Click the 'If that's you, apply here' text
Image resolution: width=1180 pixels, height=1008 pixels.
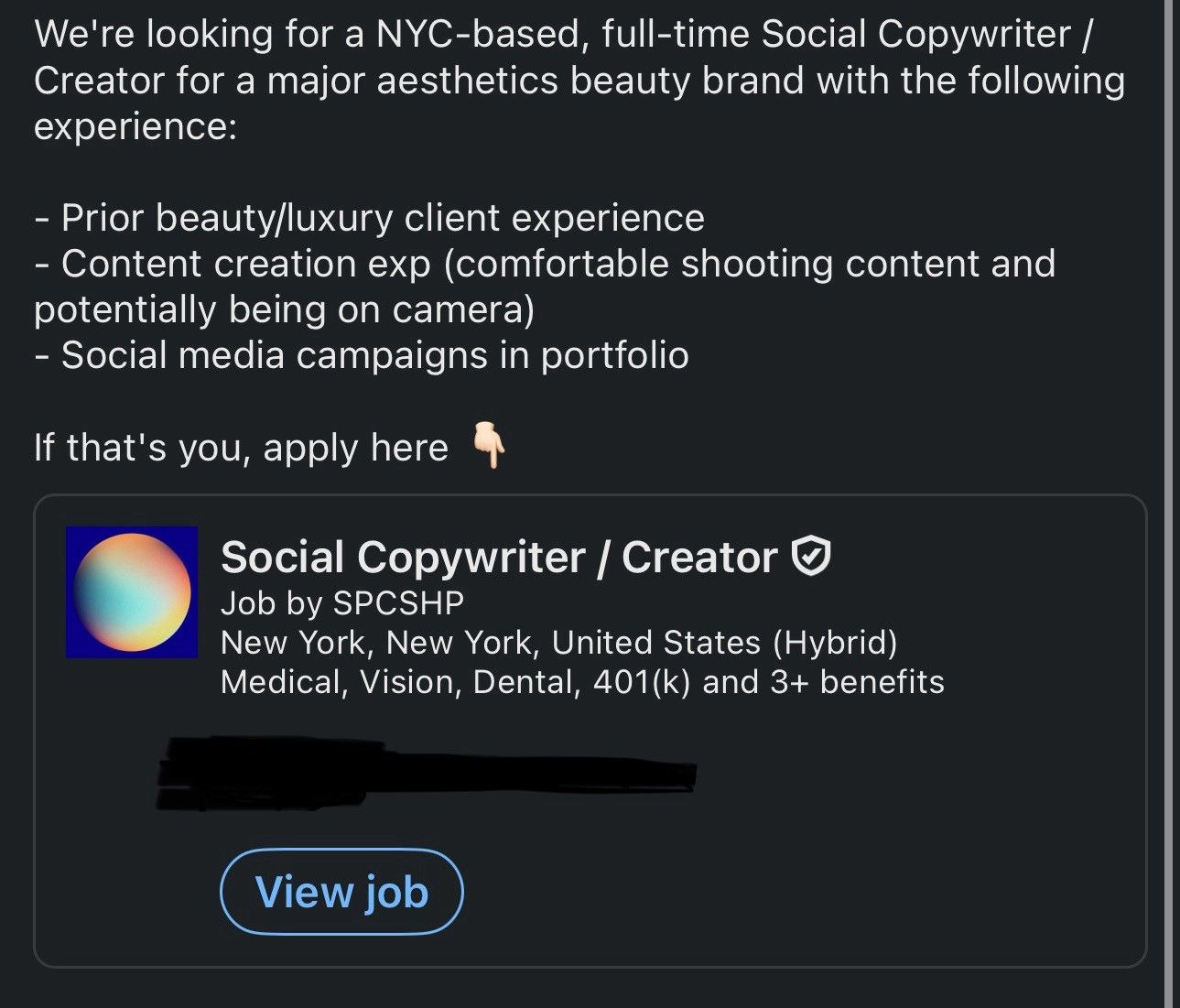tap(242, 448)
